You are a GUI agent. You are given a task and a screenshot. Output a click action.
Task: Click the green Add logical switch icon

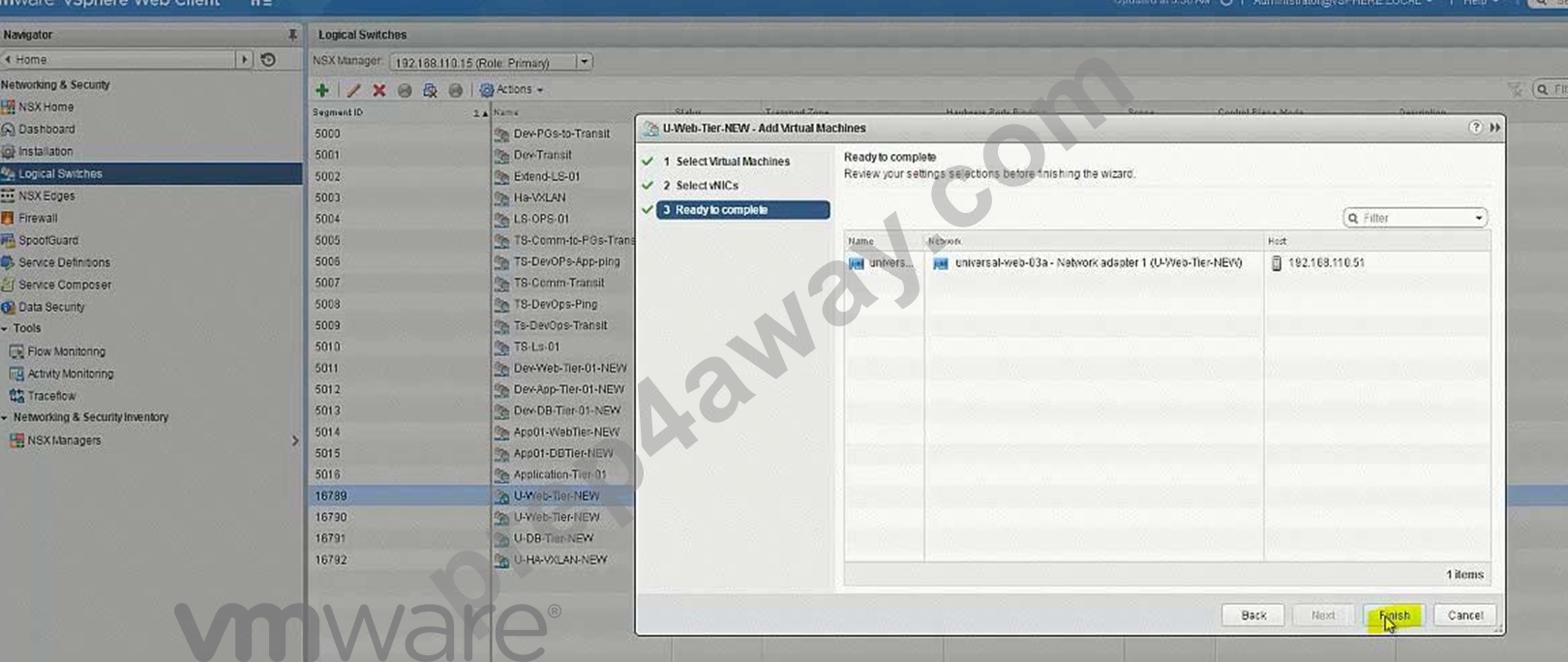322,90
